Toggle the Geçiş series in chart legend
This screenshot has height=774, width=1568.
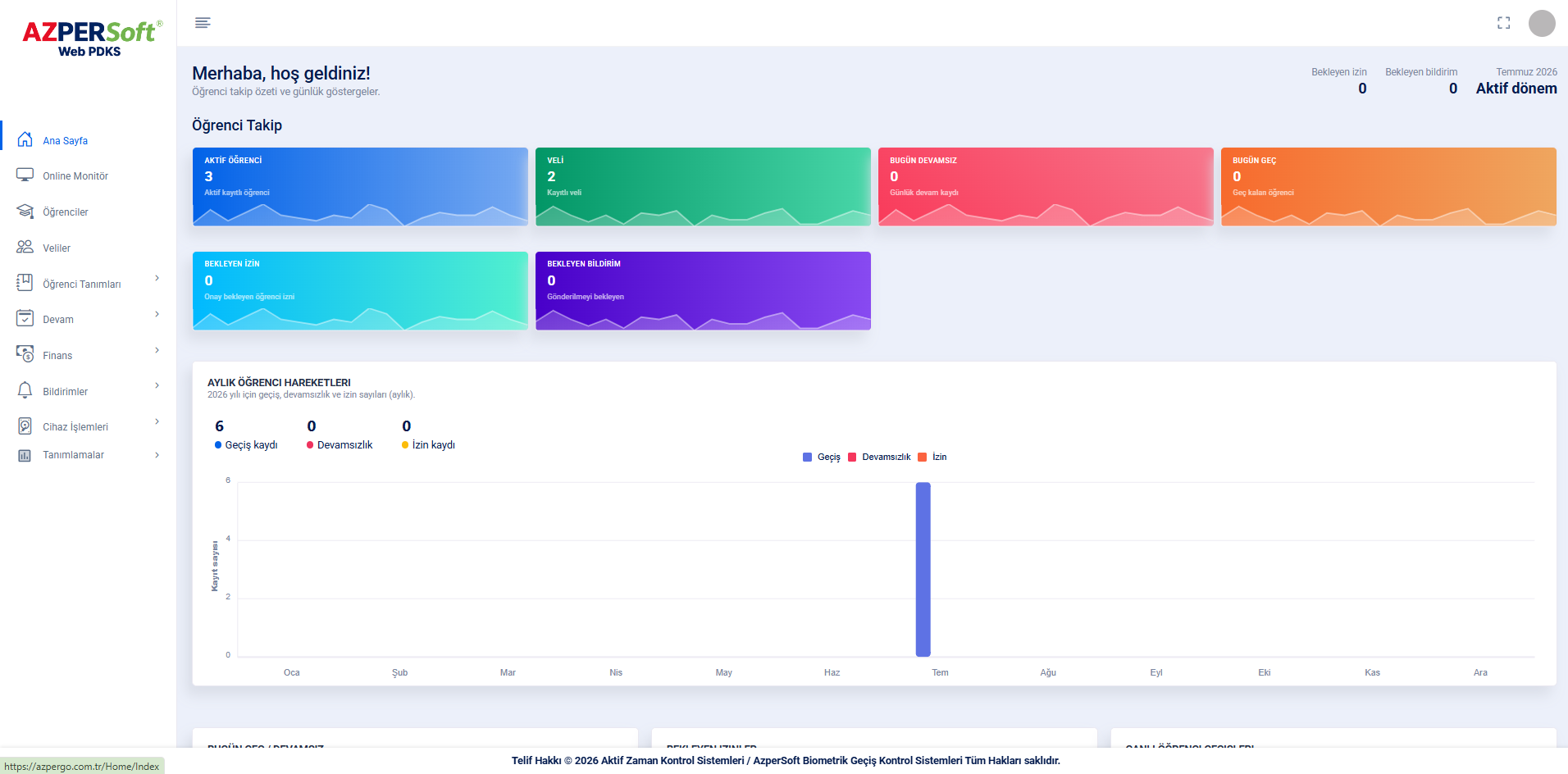coord(821,457)
